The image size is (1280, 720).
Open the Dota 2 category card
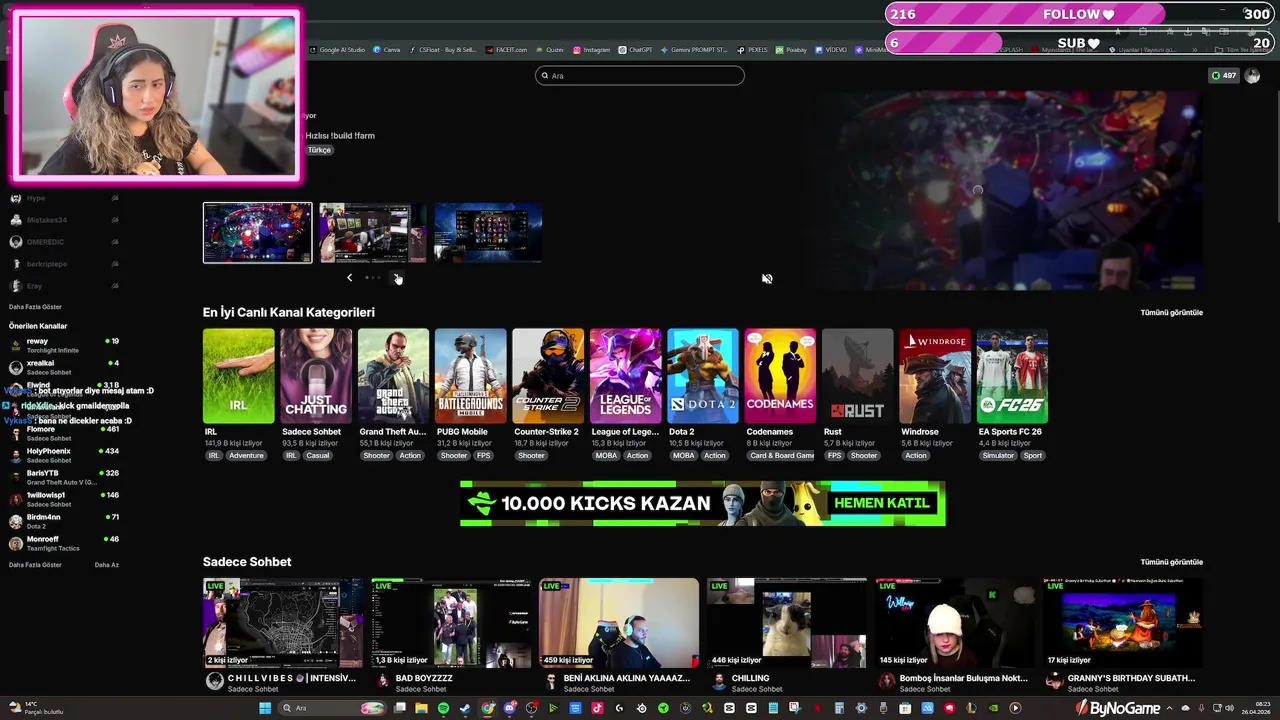point(703,376)
